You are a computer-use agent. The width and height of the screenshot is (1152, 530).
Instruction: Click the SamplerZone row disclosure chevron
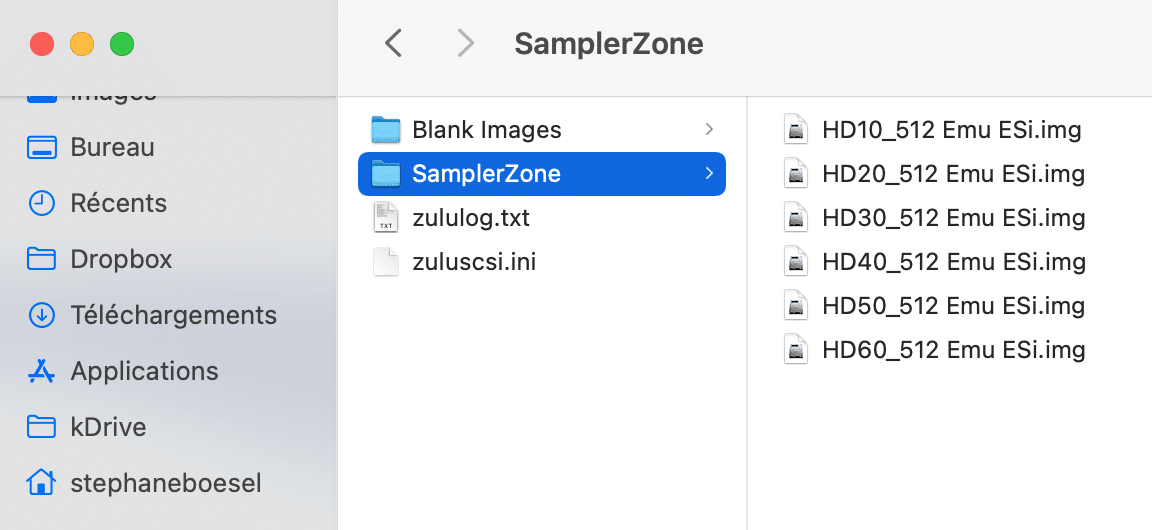point(709,174)
